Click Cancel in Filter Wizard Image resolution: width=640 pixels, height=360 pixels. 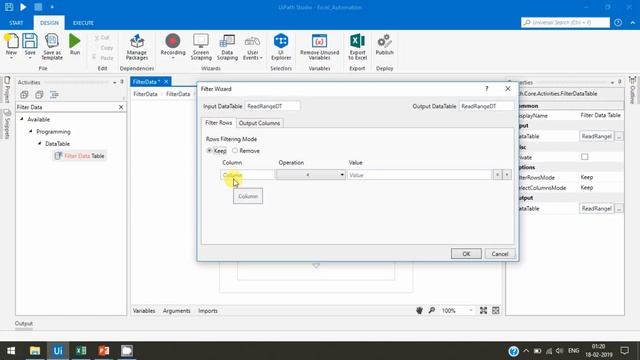click(x=500, y=253)
